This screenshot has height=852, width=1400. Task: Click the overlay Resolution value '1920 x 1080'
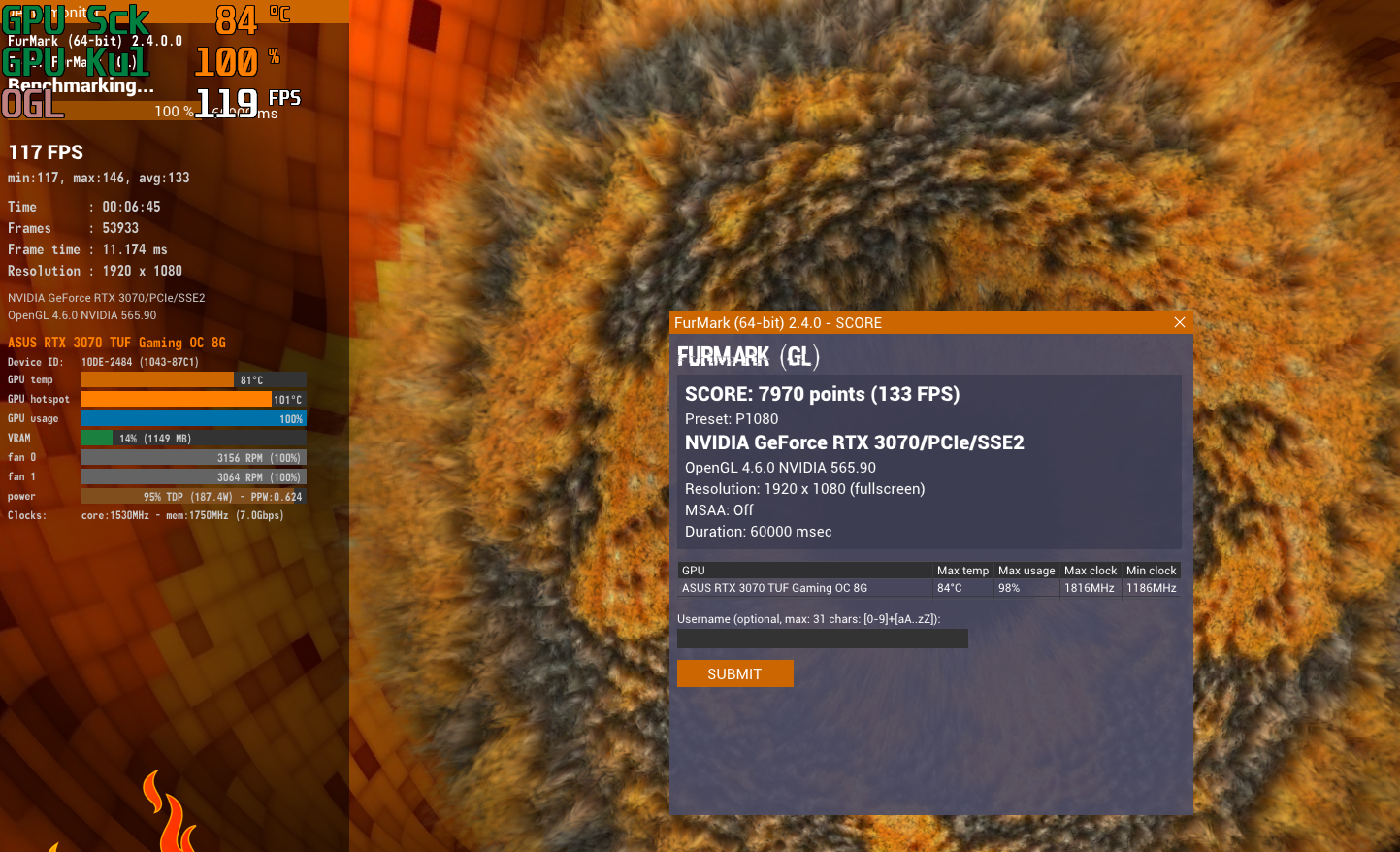142,271
